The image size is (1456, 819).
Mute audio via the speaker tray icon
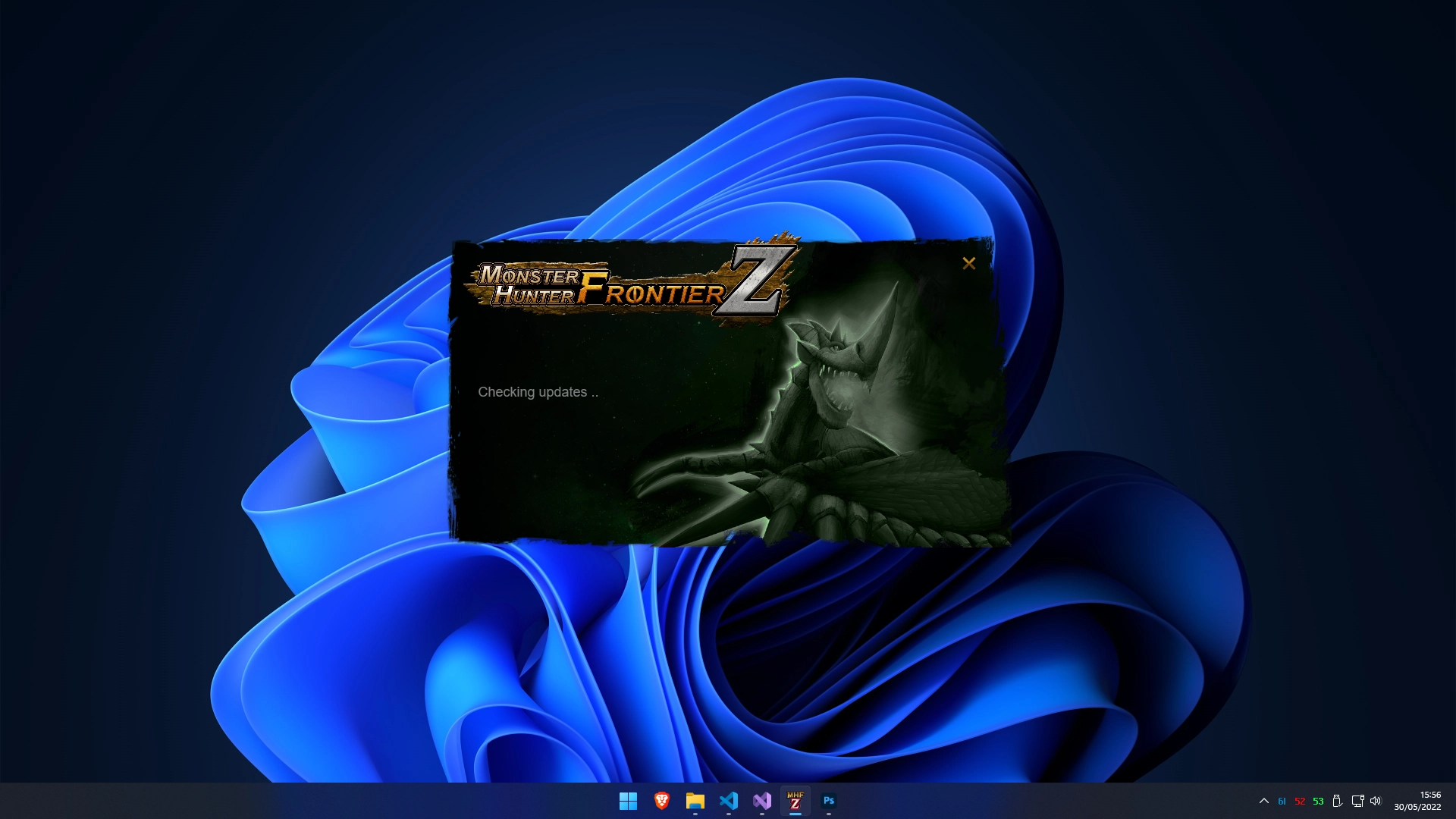1376,801
